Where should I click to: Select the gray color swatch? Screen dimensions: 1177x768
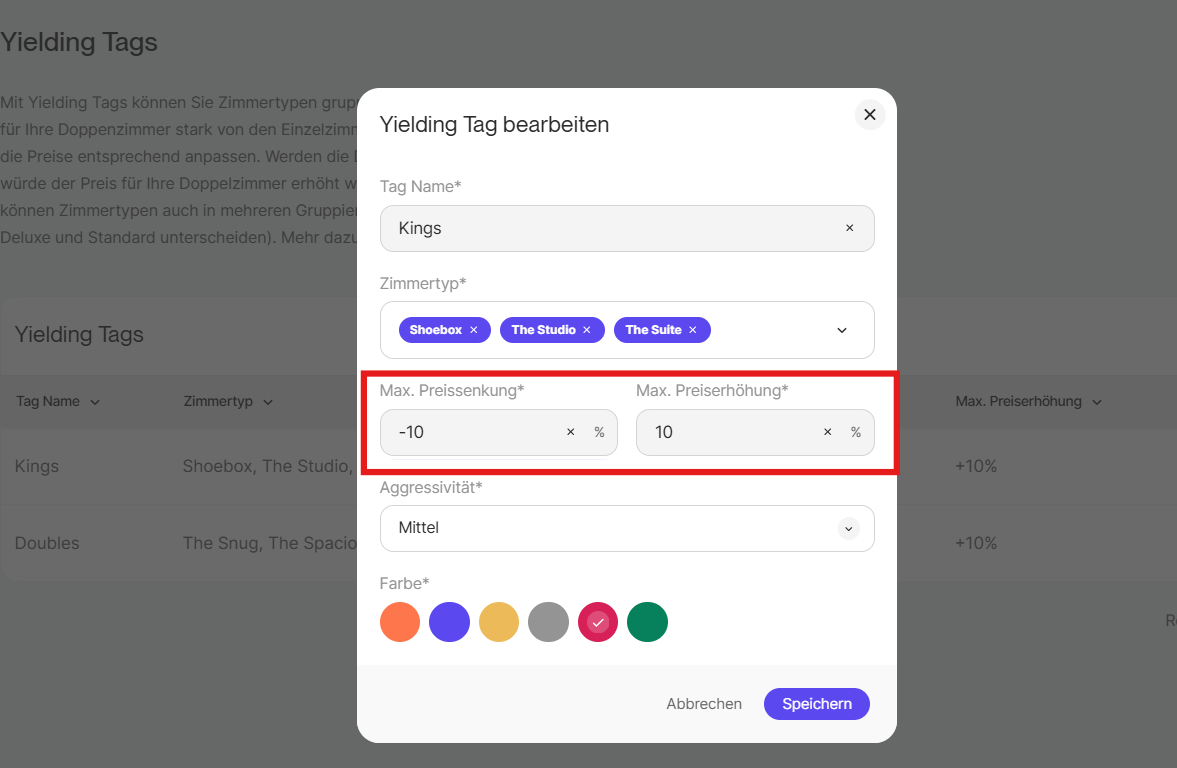[x=548, y=622]
